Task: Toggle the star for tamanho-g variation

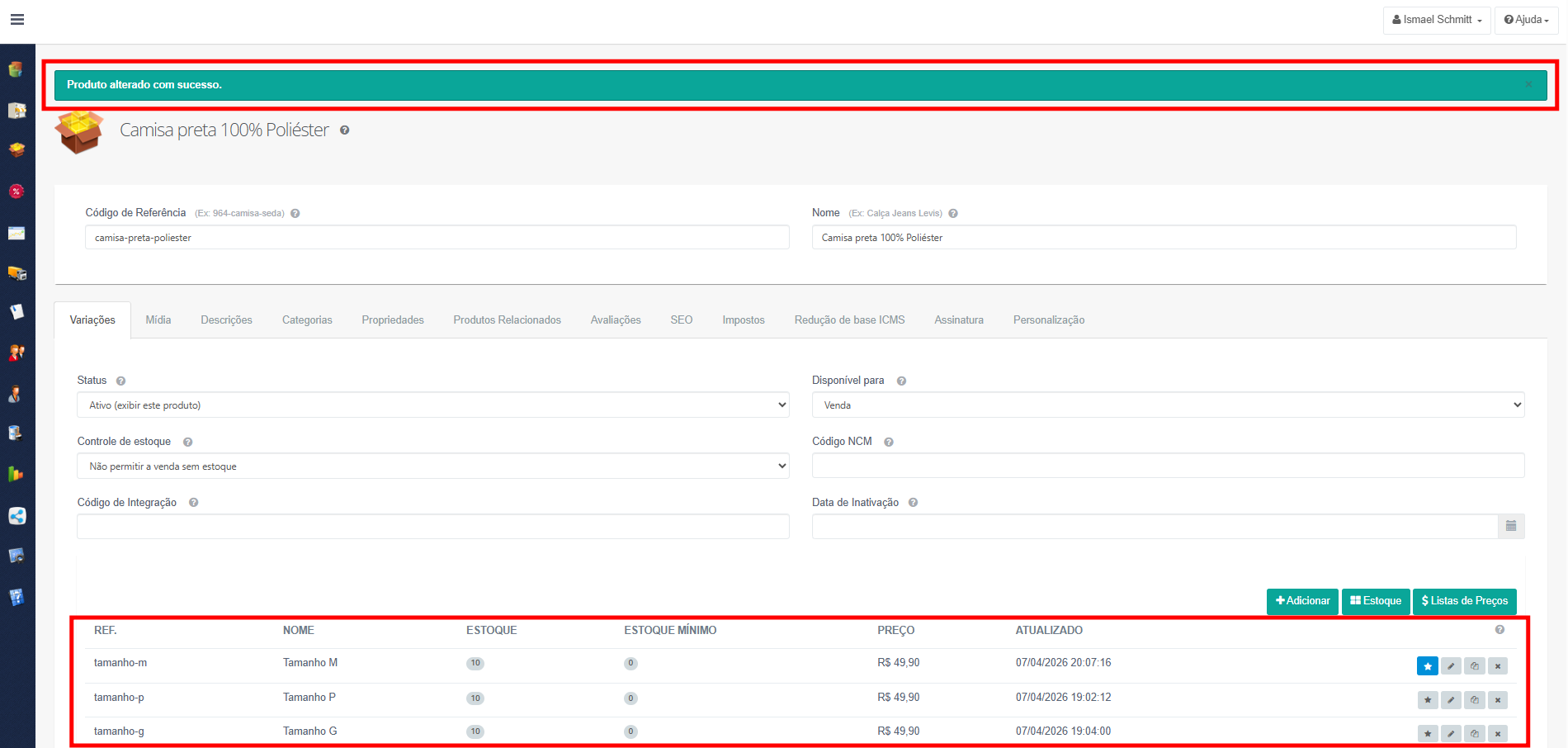Action: pos(1427,733)
